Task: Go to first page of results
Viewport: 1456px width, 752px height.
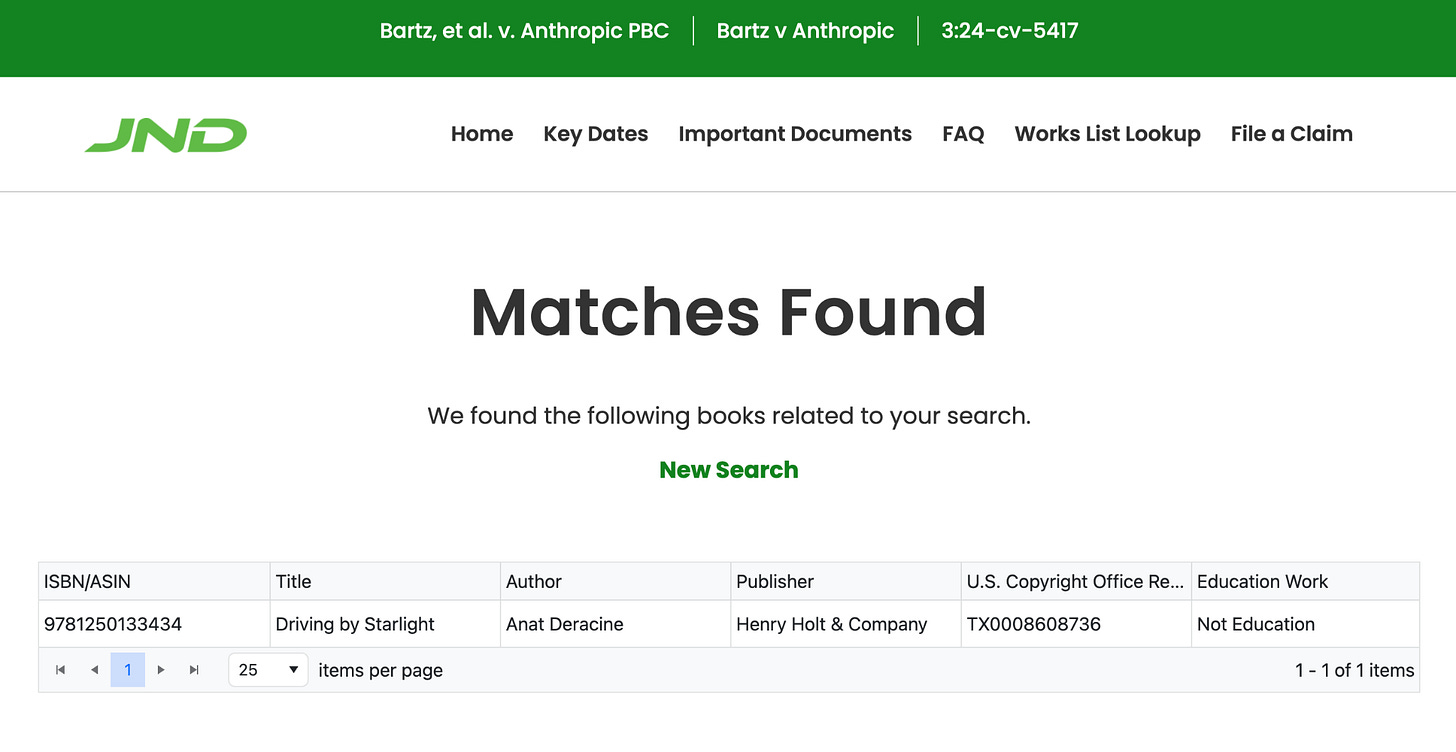Action: click(60, 670)
